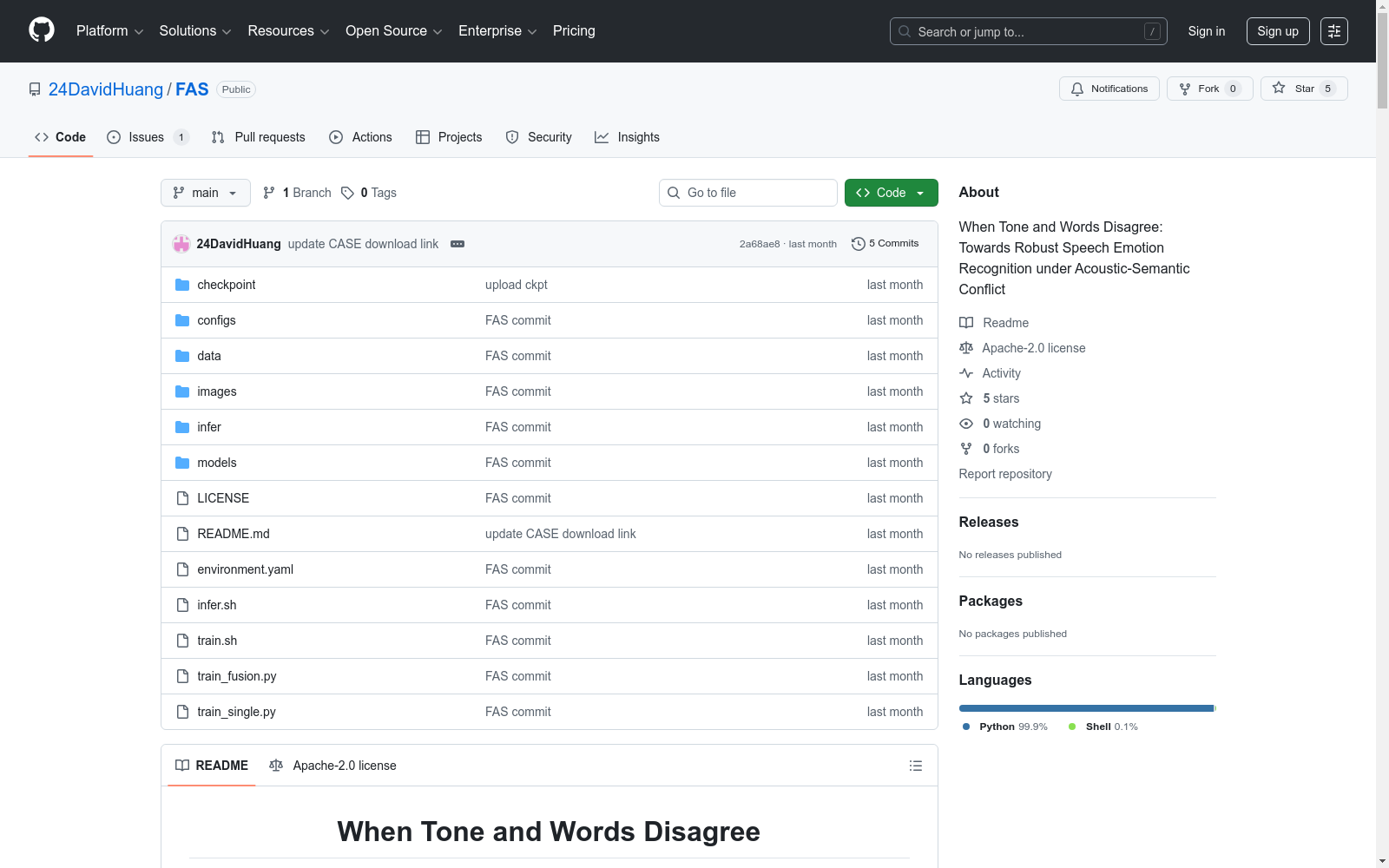Select the Apache-2.0 license README tab
Viewport: 1389px width, 868px height.
332,766
